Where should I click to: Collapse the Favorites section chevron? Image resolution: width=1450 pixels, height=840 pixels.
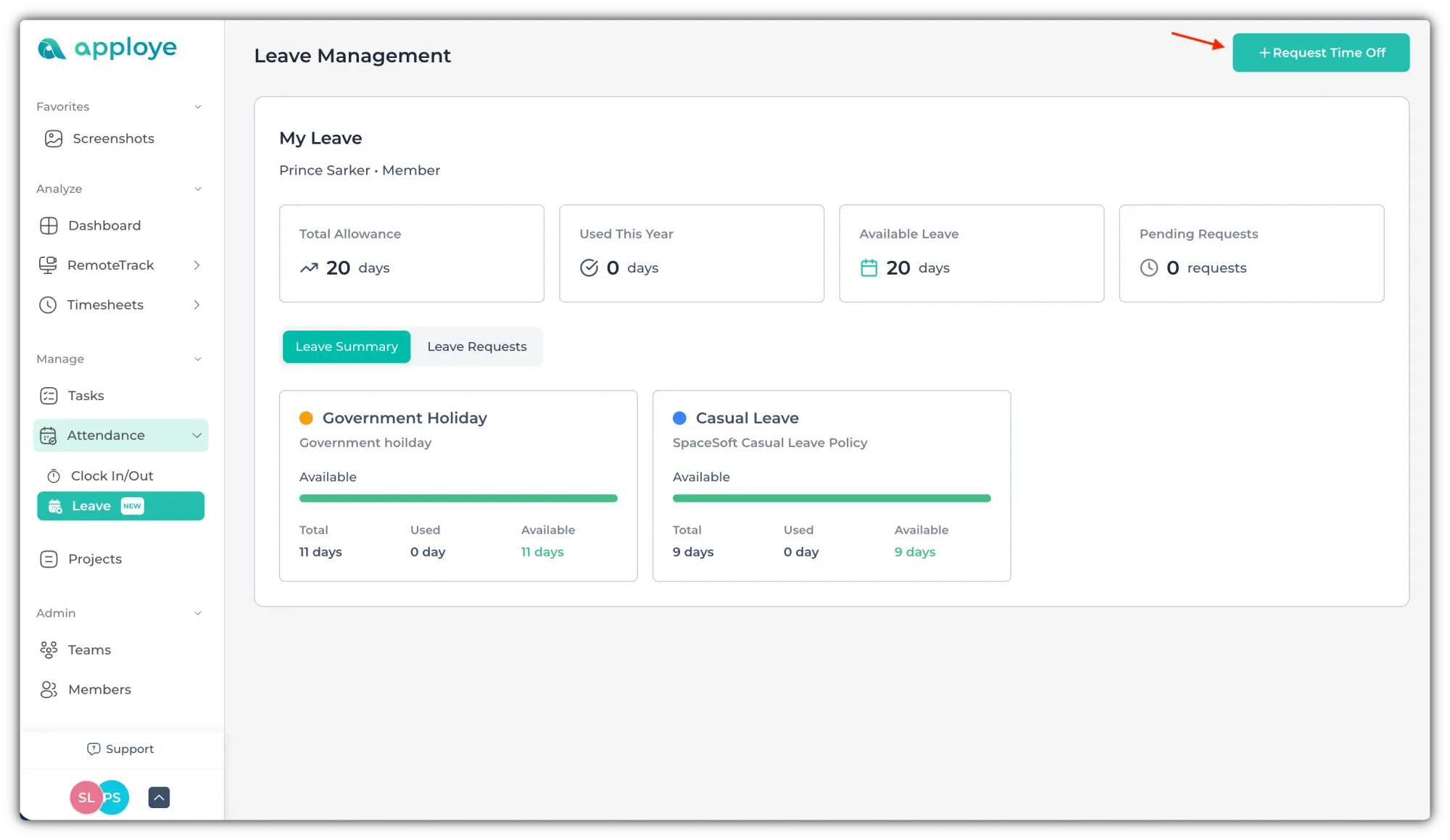coord(197,107)
